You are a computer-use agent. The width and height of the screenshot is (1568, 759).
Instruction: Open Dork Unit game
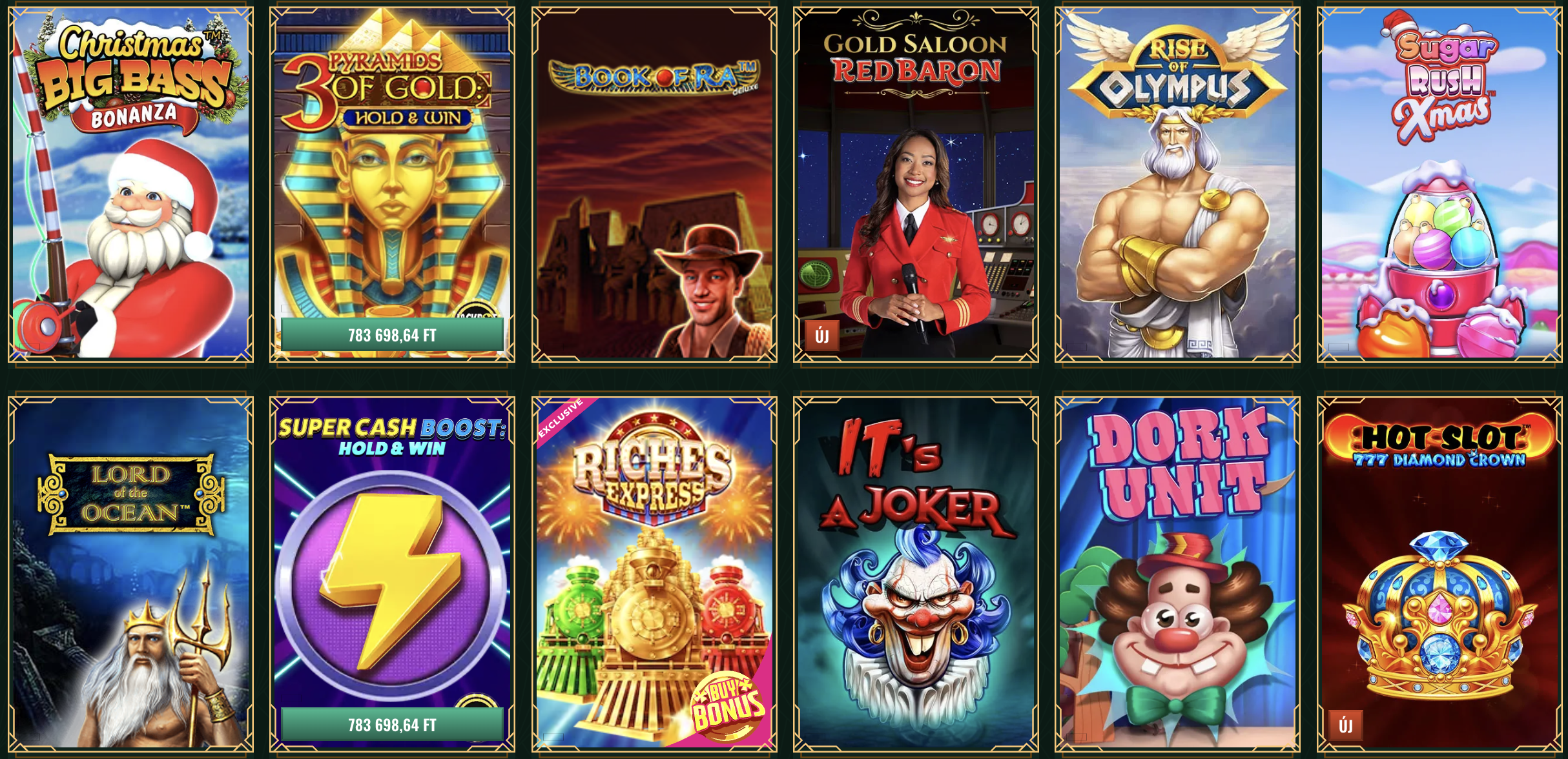click(x=1177, y=573)
